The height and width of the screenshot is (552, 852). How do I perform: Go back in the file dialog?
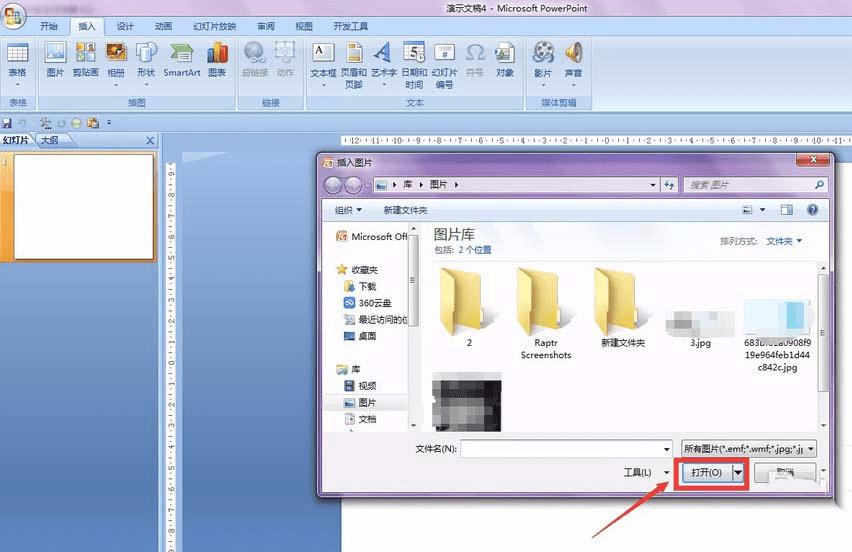click(x=333, y=185)
